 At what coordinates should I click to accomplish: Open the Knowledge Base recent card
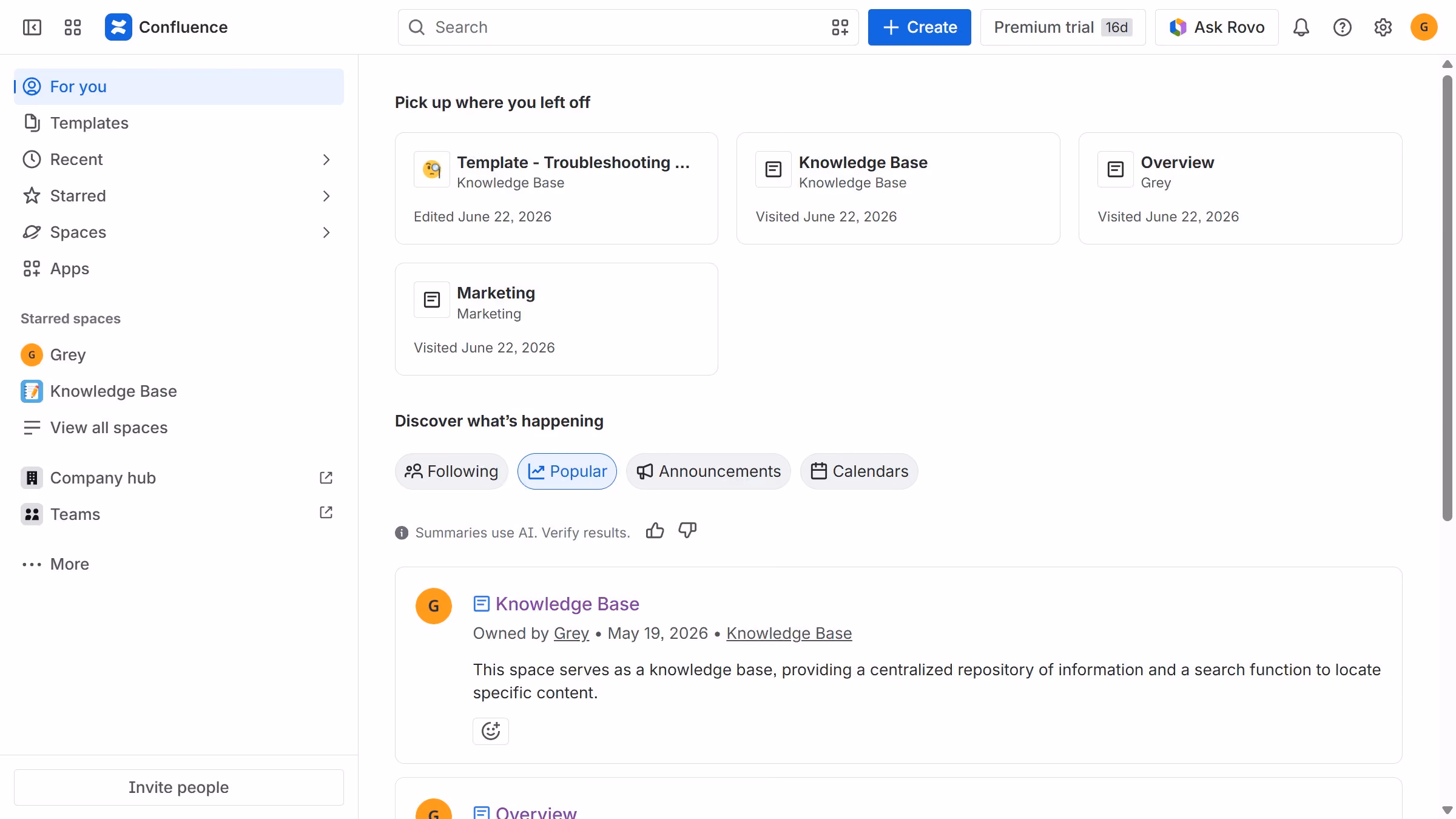pyautogui.click(x=898, y=189)
